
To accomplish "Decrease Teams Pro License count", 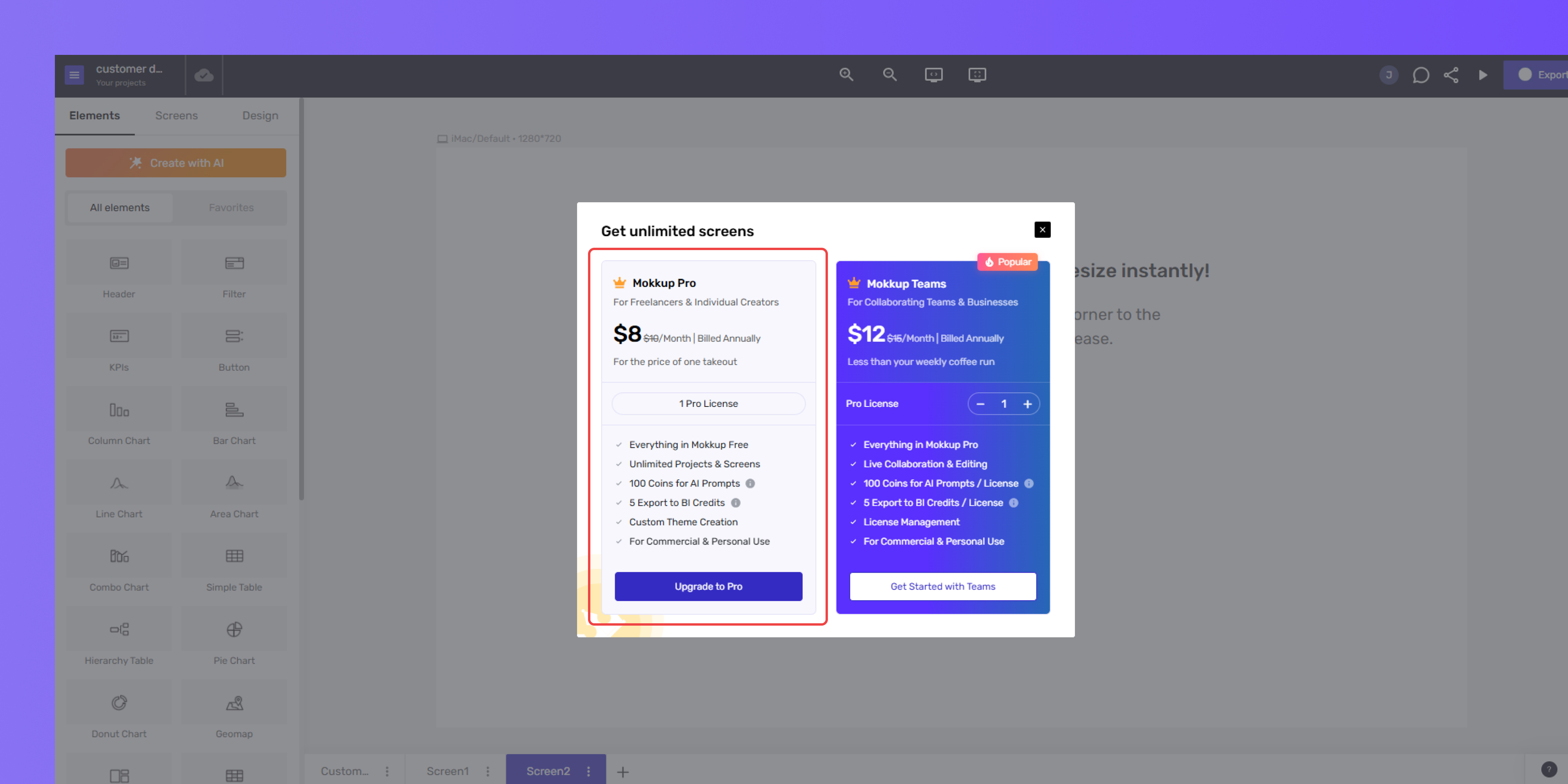I will tap(980, 404).
